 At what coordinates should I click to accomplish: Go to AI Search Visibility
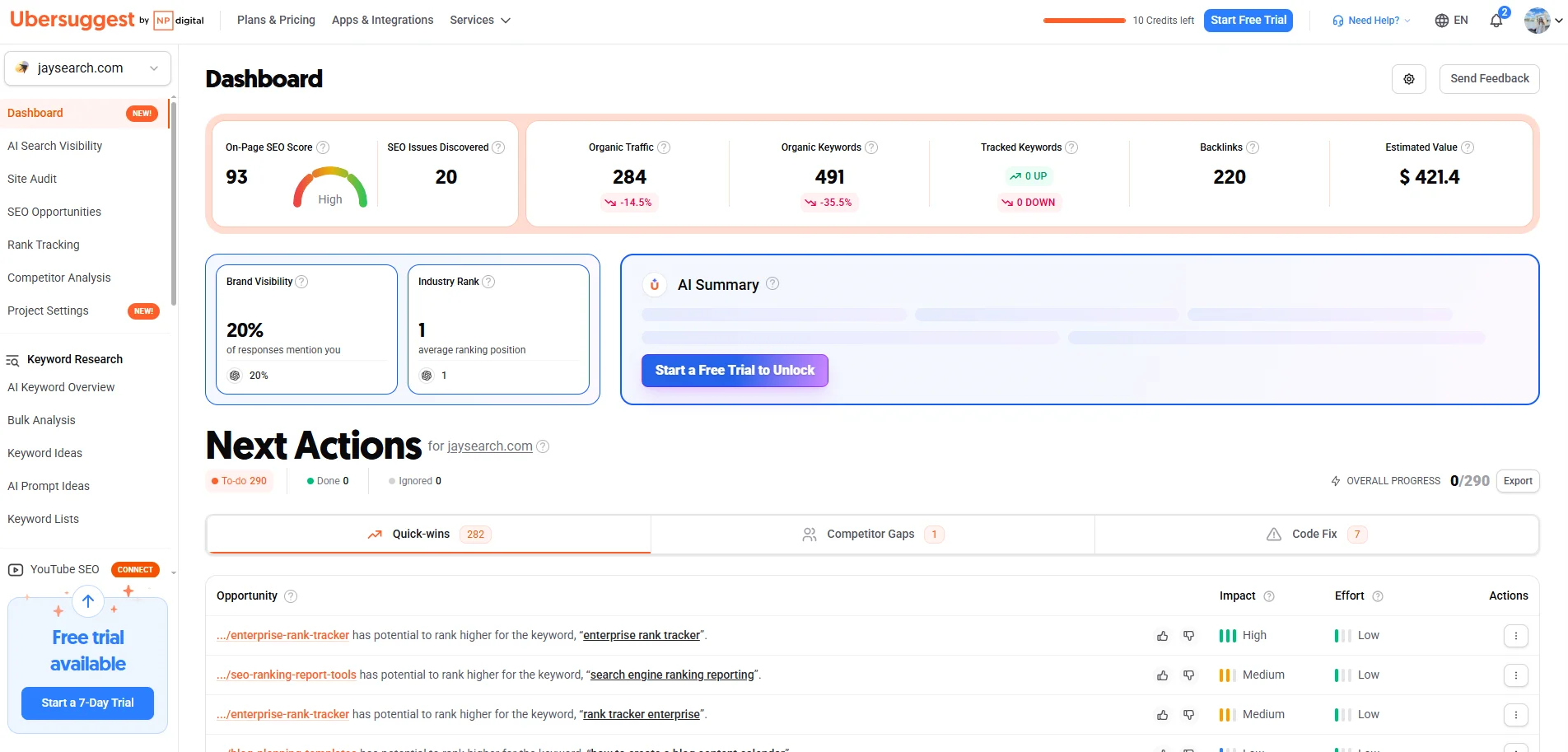coord(55,146)
